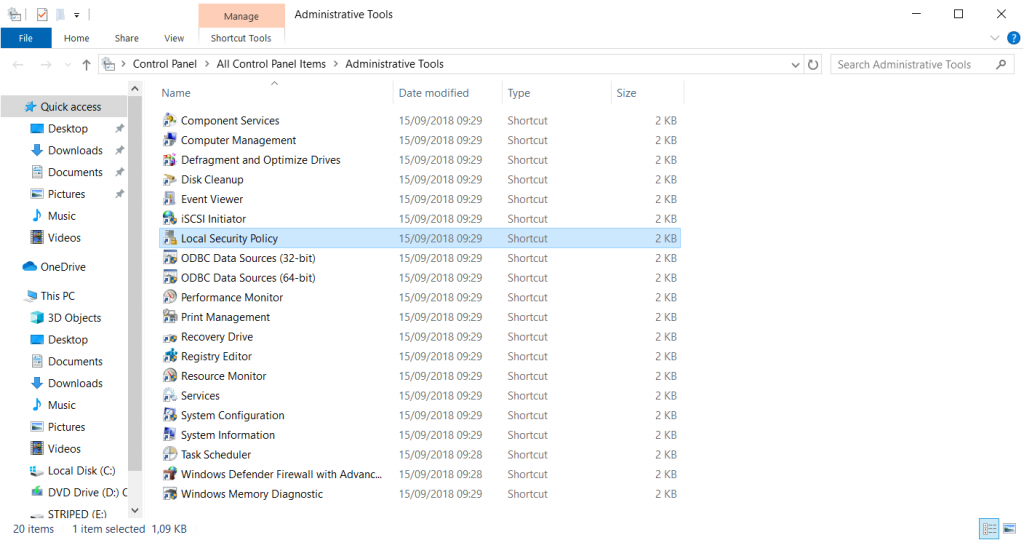Click the Resource Monitor icon
Screen dimensions: 1024x540
click(170, 375)
